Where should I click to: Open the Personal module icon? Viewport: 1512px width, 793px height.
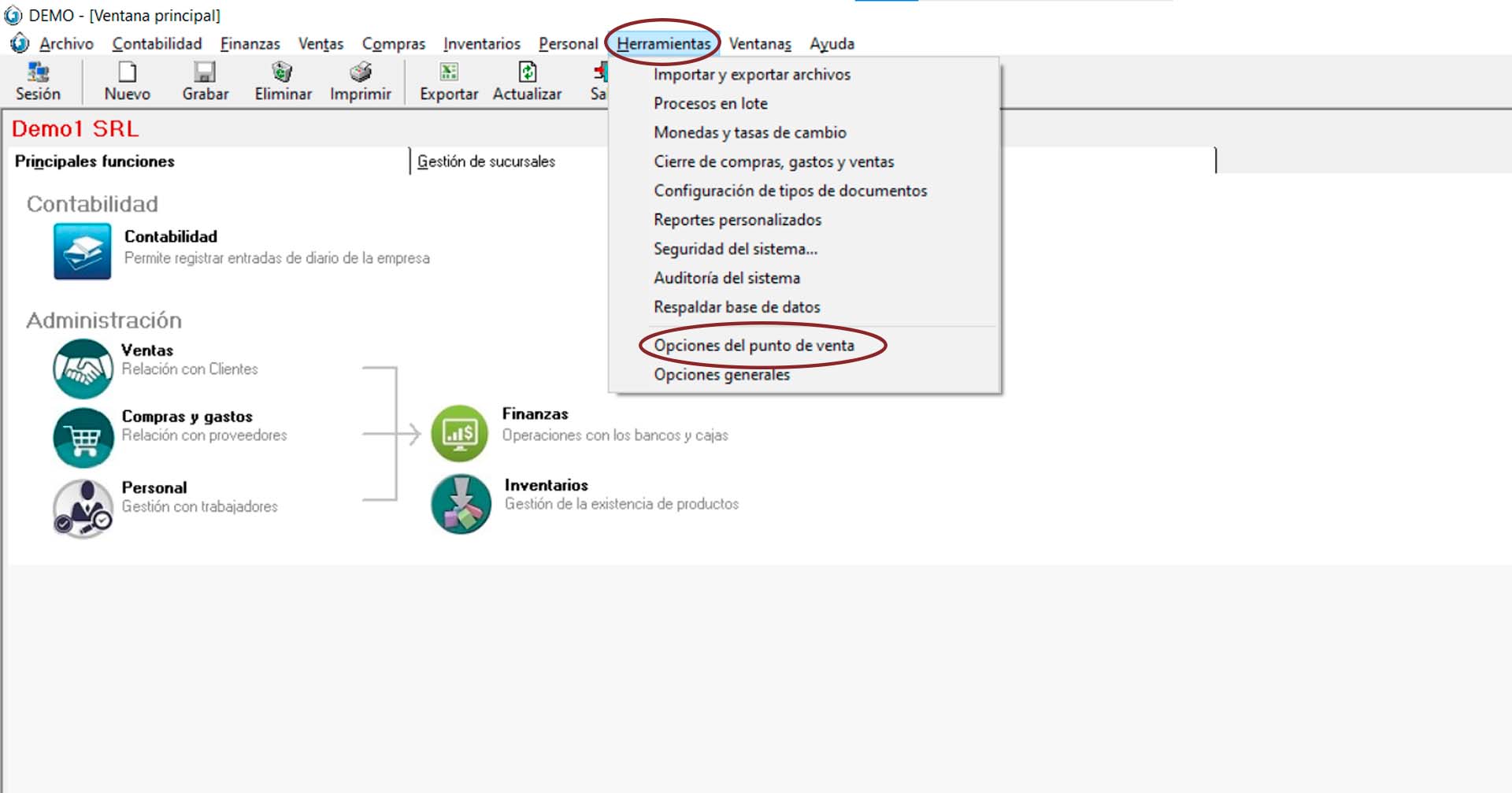[x=83, y=508]
